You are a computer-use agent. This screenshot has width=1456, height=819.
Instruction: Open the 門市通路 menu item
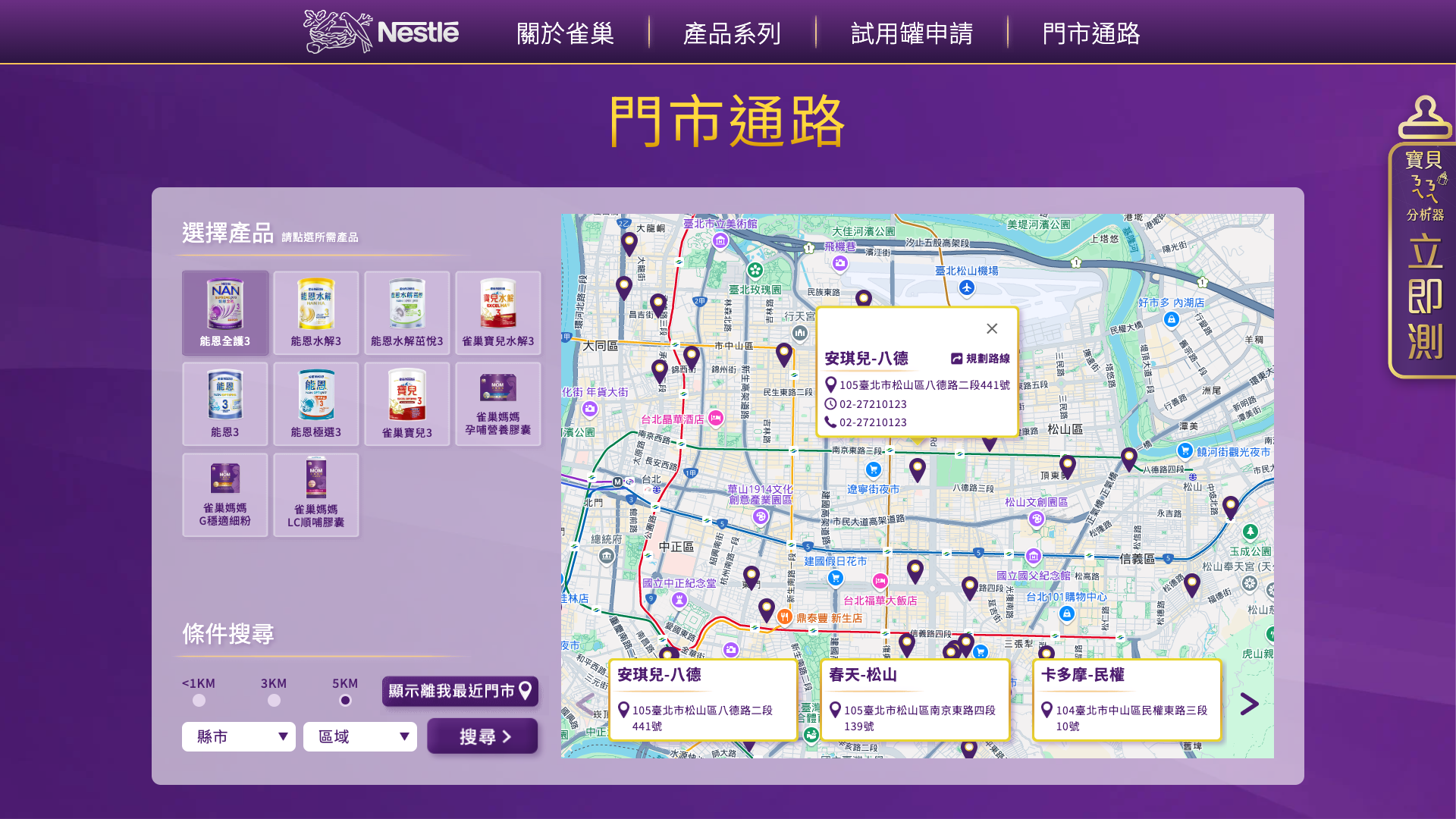pyautogui.click(x=1091, y=33)
